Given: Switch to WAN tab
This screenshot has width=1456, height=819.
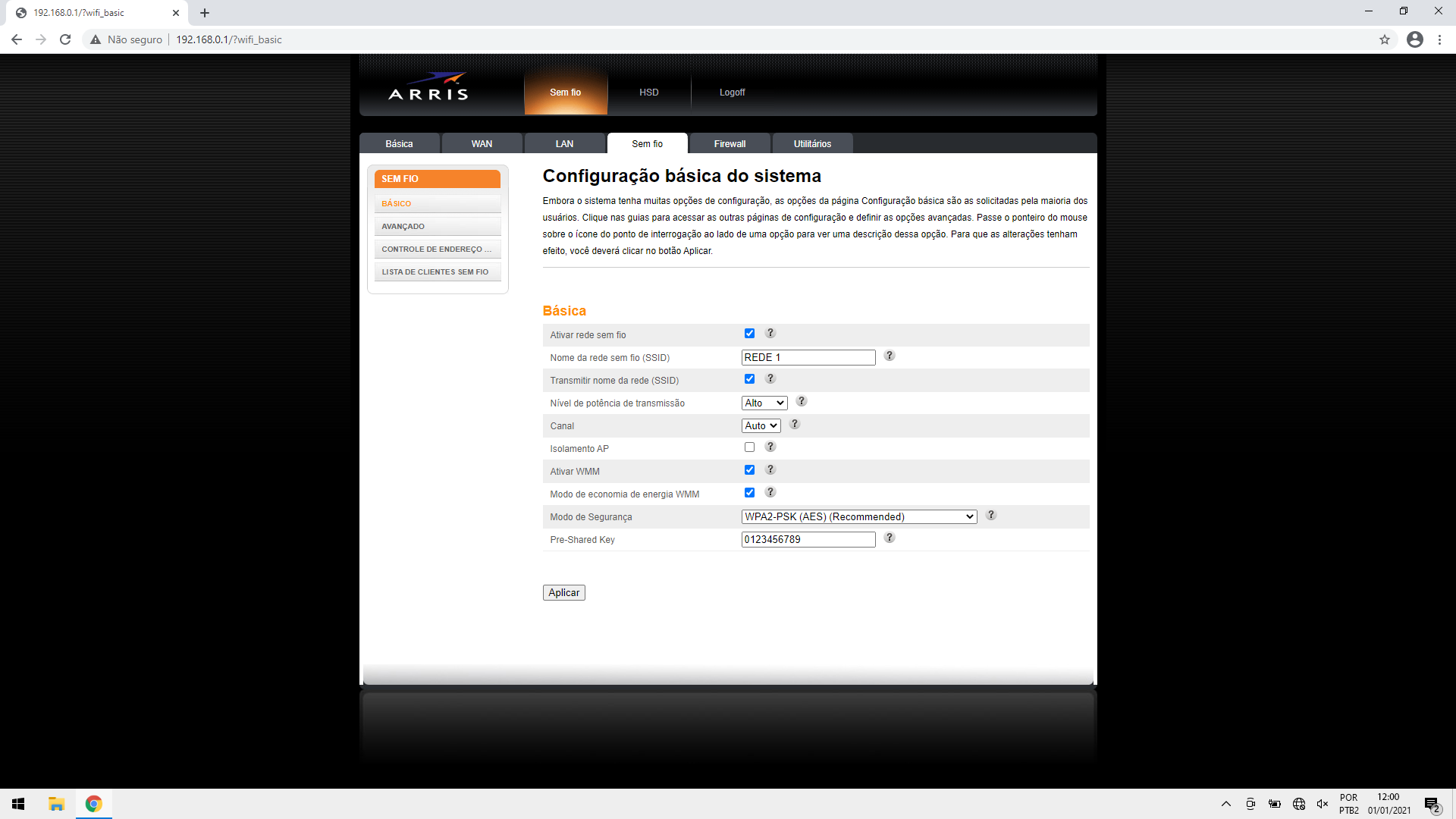Looking at the screenshot, I should (482, 143).
